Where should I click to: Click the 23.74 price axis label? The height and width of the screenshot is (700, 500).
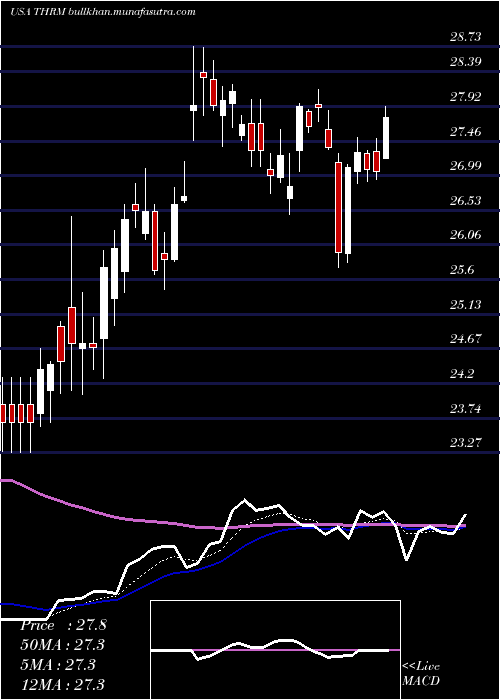pyautogui.click(x=466, y=408)
